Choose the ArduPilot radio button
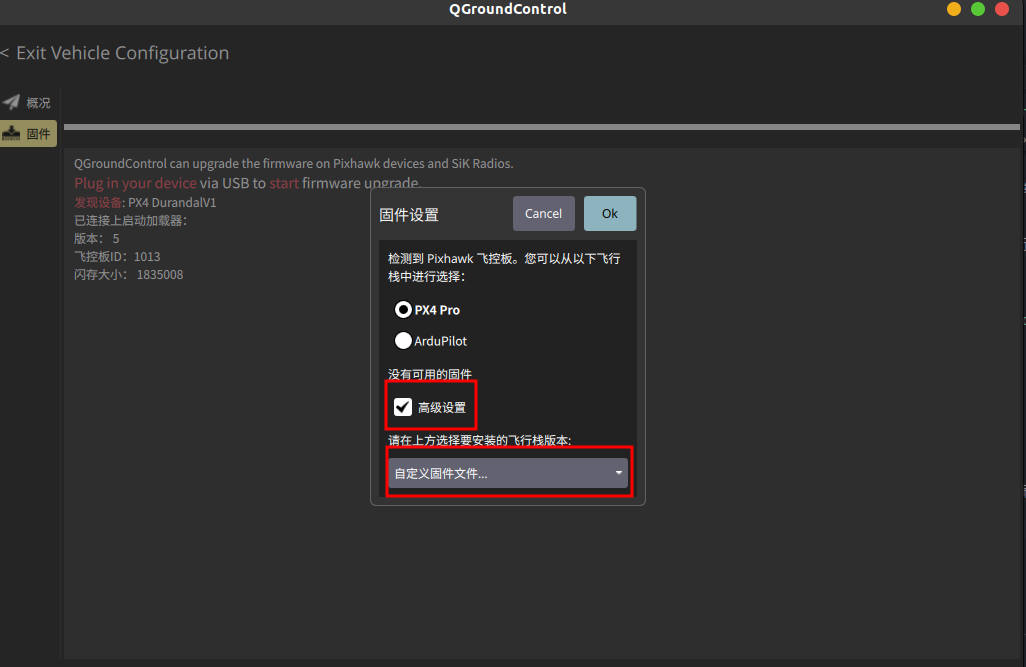Screen dimensions: 1026x667 [x=404, y=341]
